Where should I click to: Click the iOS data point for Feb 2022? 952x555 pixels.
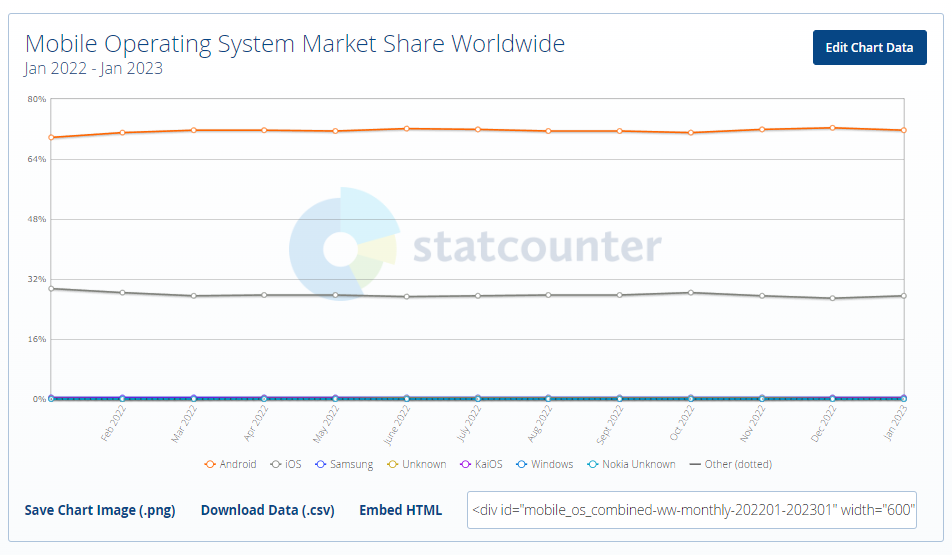tap(122, 293)
